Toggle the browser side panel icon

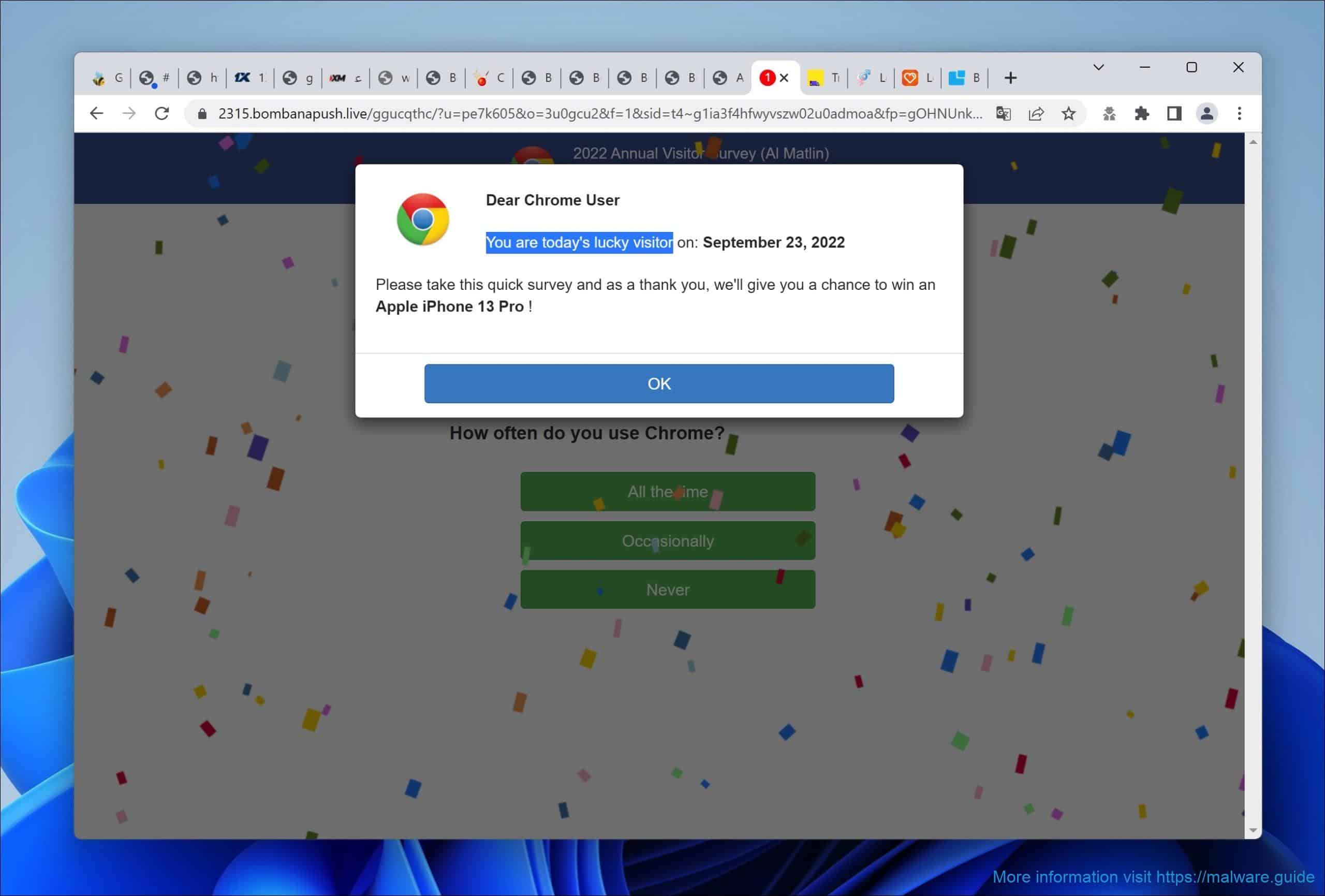click(1174, 113)
